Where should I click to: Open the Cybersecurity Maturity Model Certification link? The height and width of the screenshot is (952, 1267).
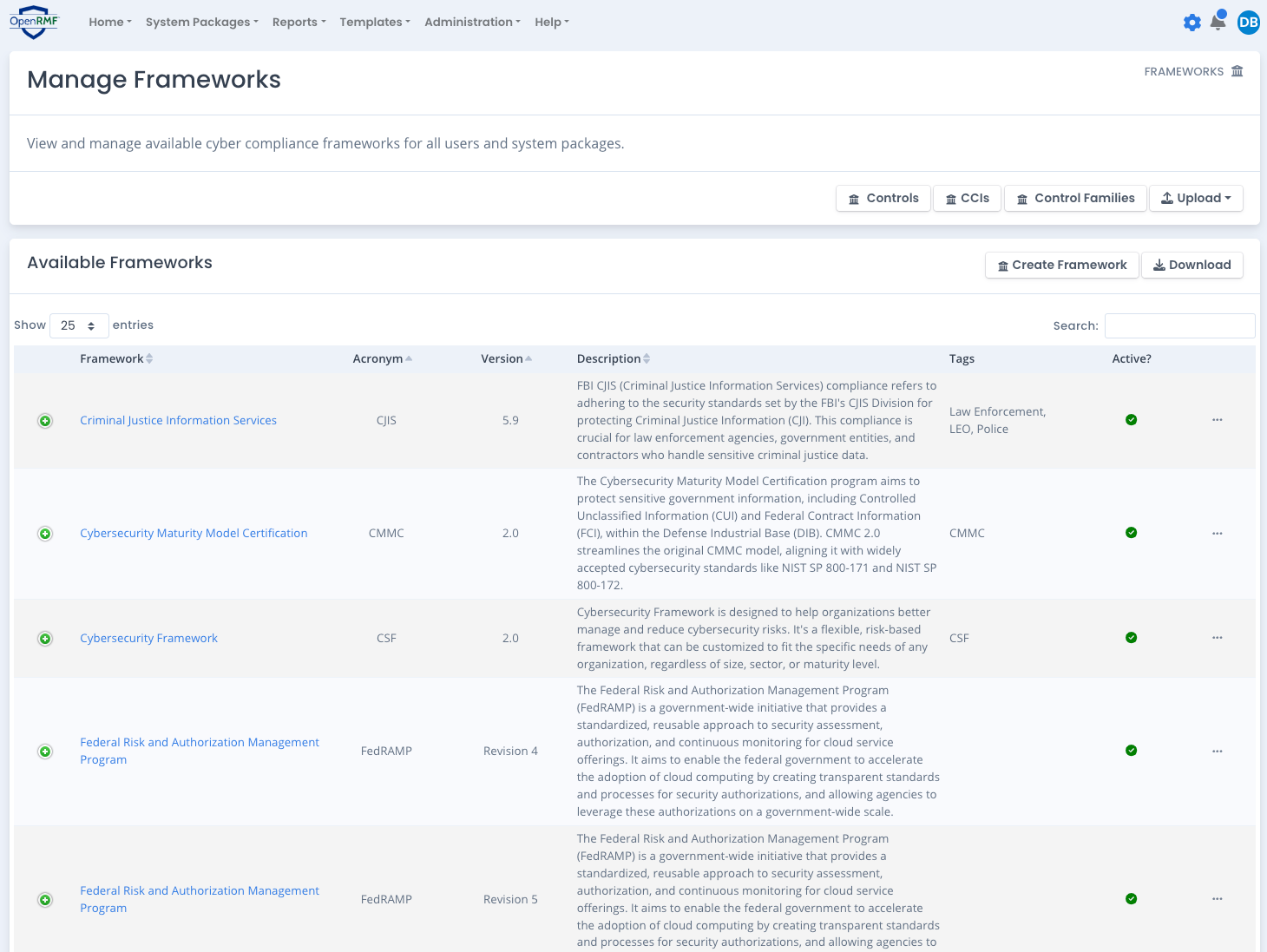pyautogui.click(x=194, y=533)
